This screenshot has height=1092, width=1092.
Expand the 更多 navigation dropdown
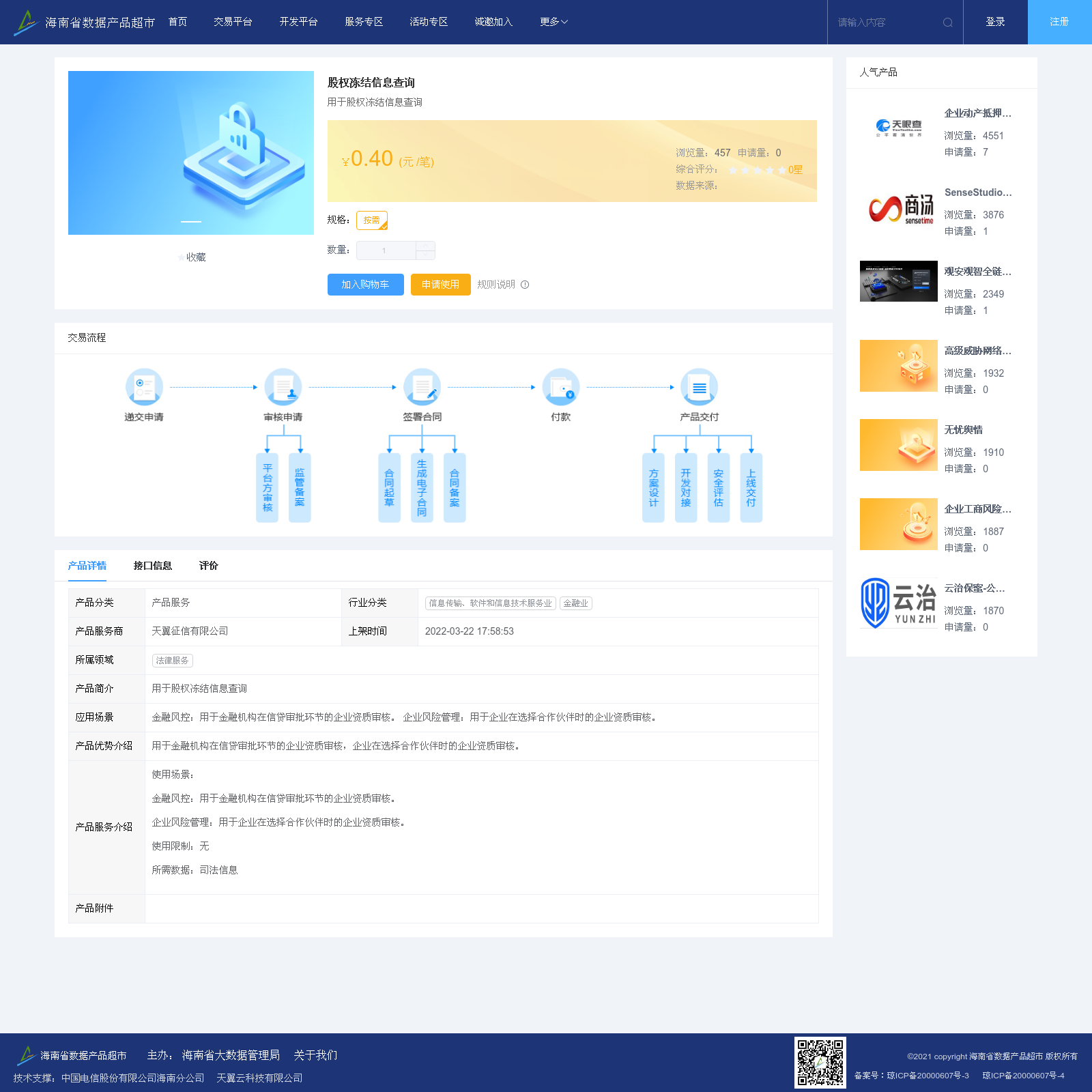pyautogui.click(x=554, y=22)
